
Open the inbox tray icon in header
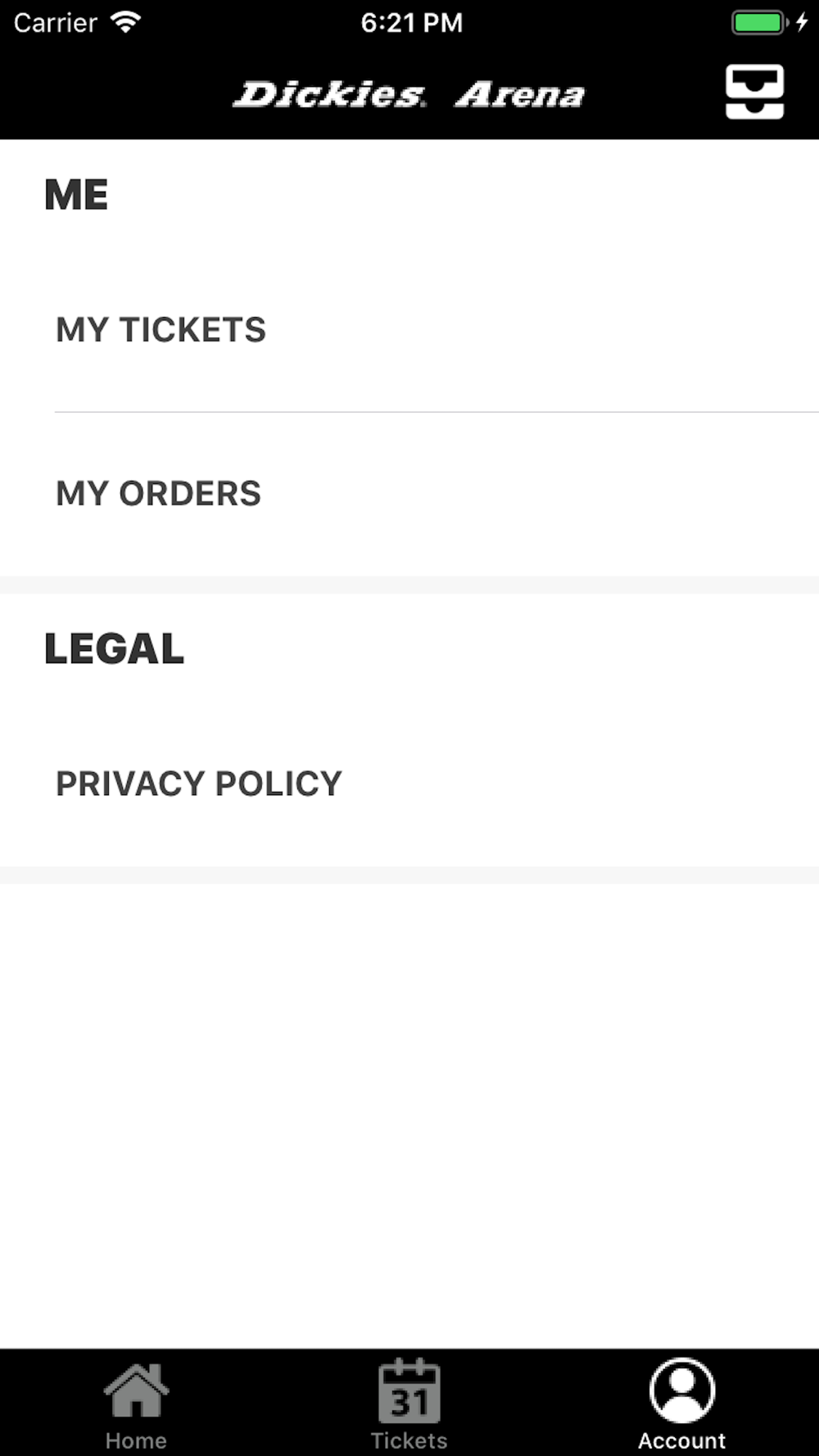click(x=754, y=92)
